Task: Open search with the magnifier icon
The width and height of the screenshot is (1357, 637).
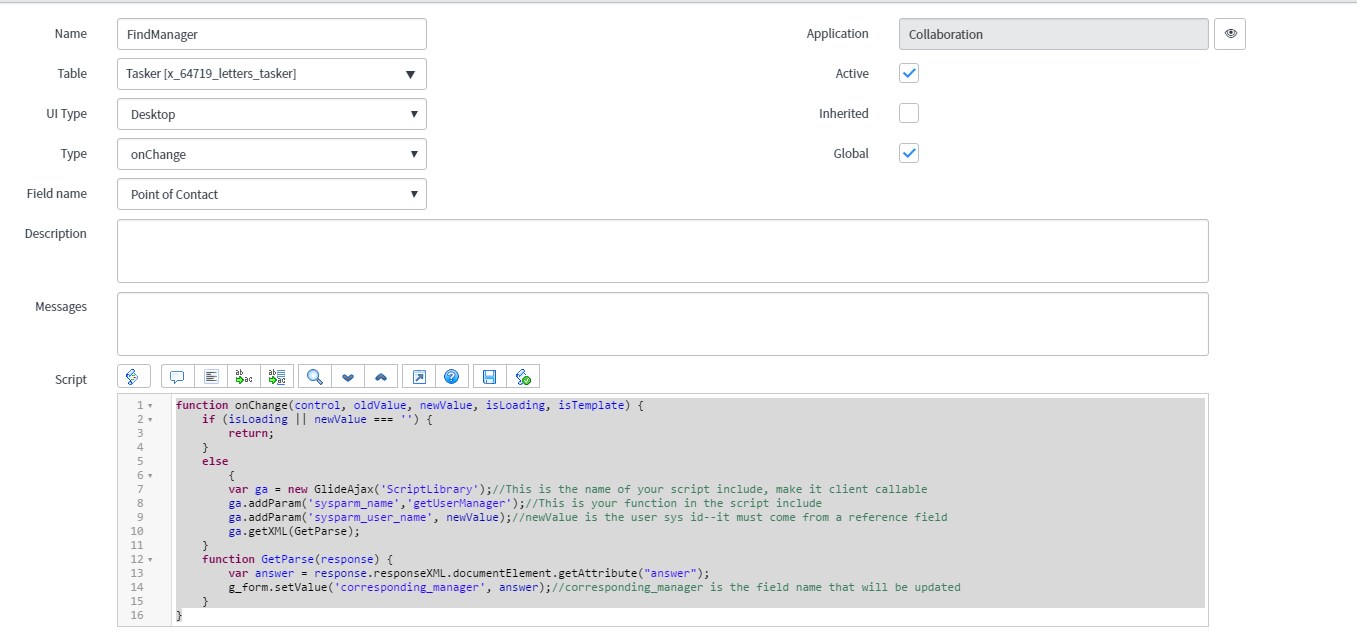Action: 314,376
